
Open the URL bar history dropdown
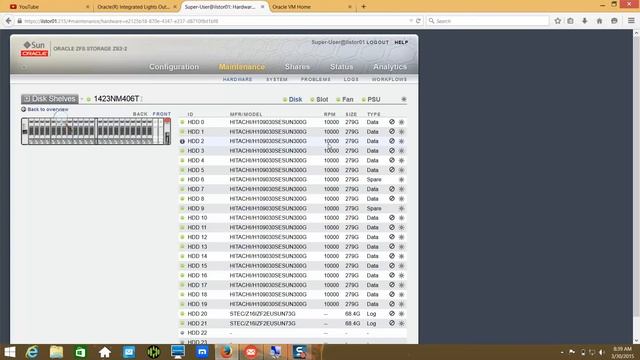coord(411,21)
